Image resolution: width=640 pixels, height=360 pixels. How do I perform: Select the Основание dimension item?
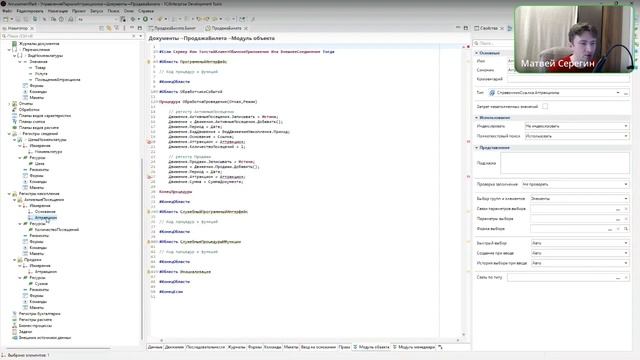click(x=45, y=211)
